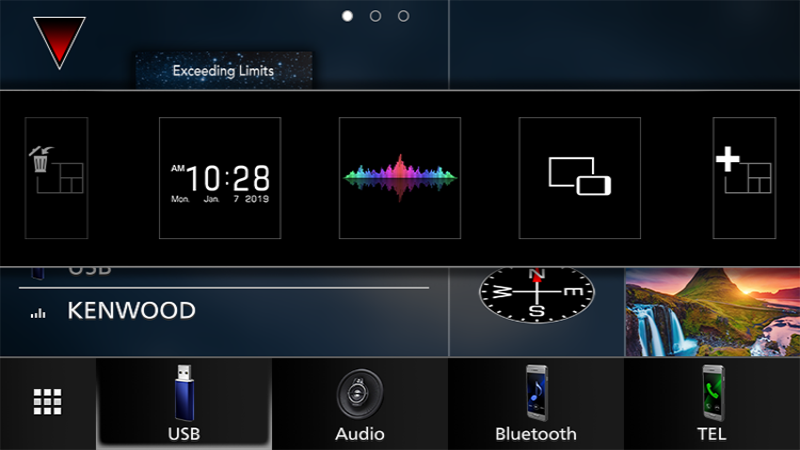Select the screen mirroring widget
The height and width of the screenshot is (450, 800).
[x=580, y=178]
